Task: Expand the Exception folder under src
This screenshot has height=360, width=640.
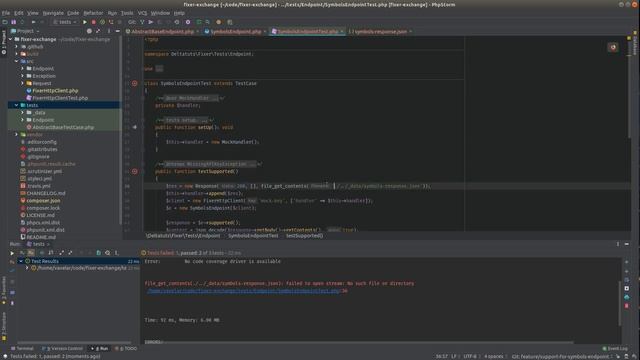Action: click(x=22, y=76)
